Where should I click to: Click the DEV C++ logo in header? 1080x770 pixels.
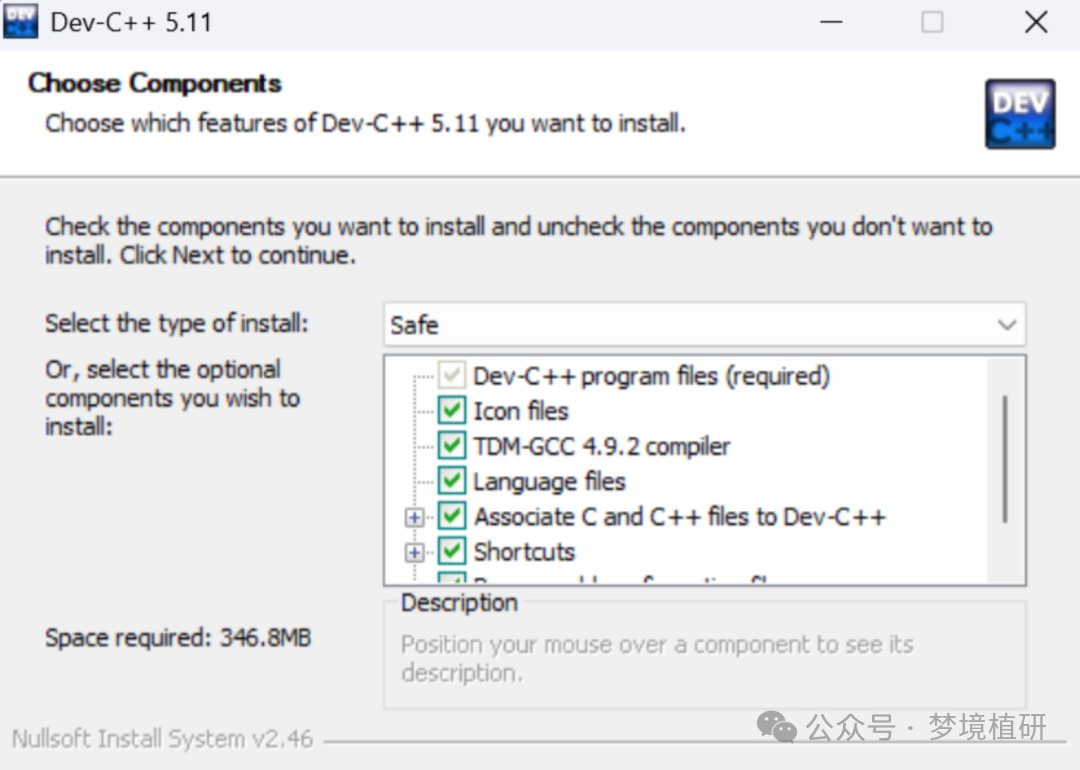tap(1019, 114)
